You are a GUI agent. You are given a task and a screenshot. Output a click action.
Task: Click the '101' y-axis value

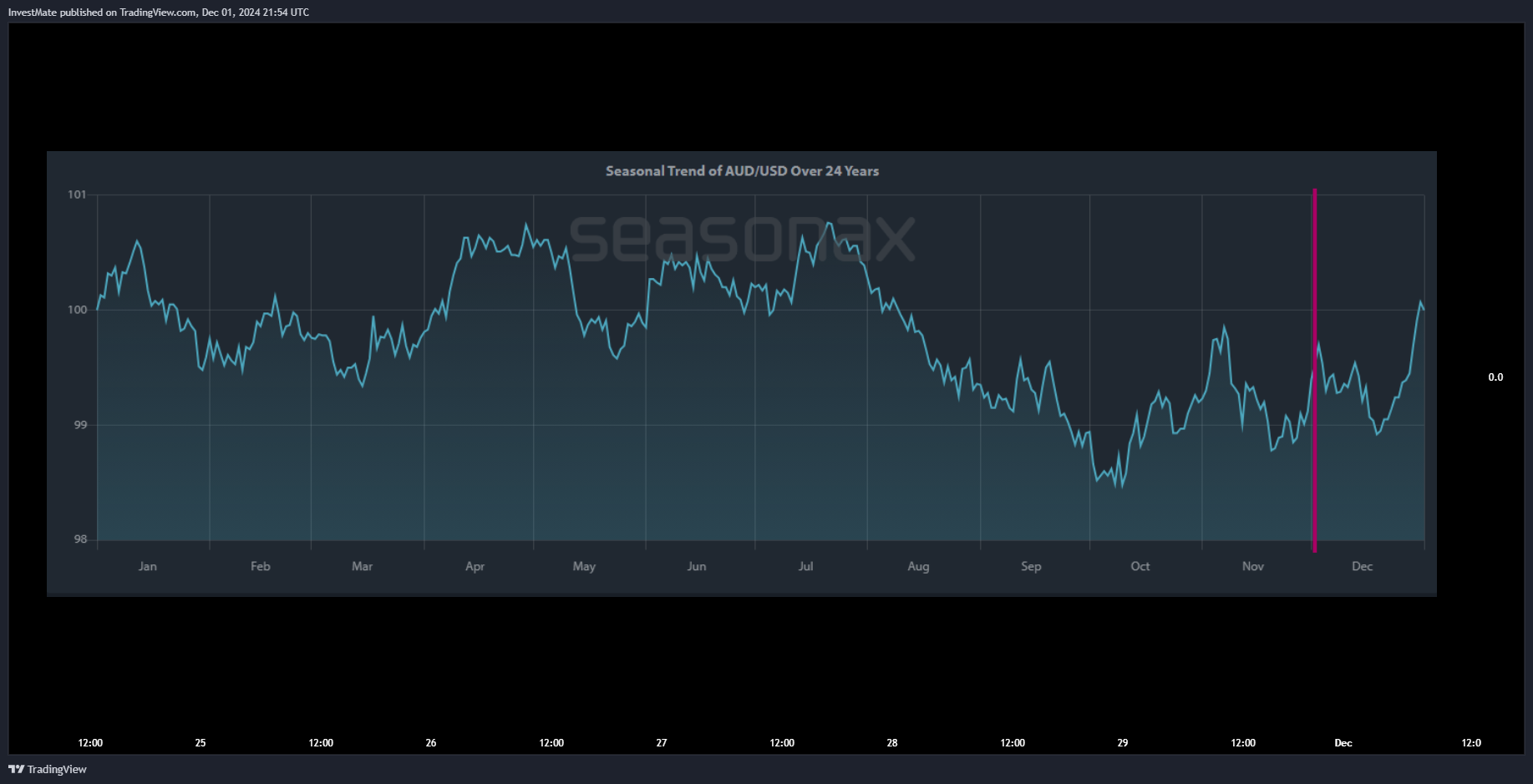77,195
